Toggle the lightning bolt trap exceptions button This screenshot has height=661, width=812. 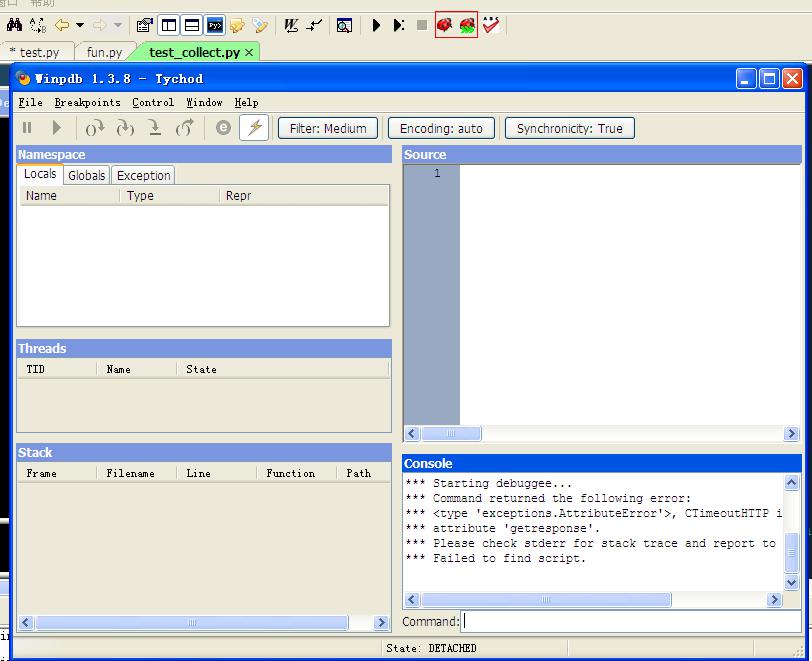254,128
